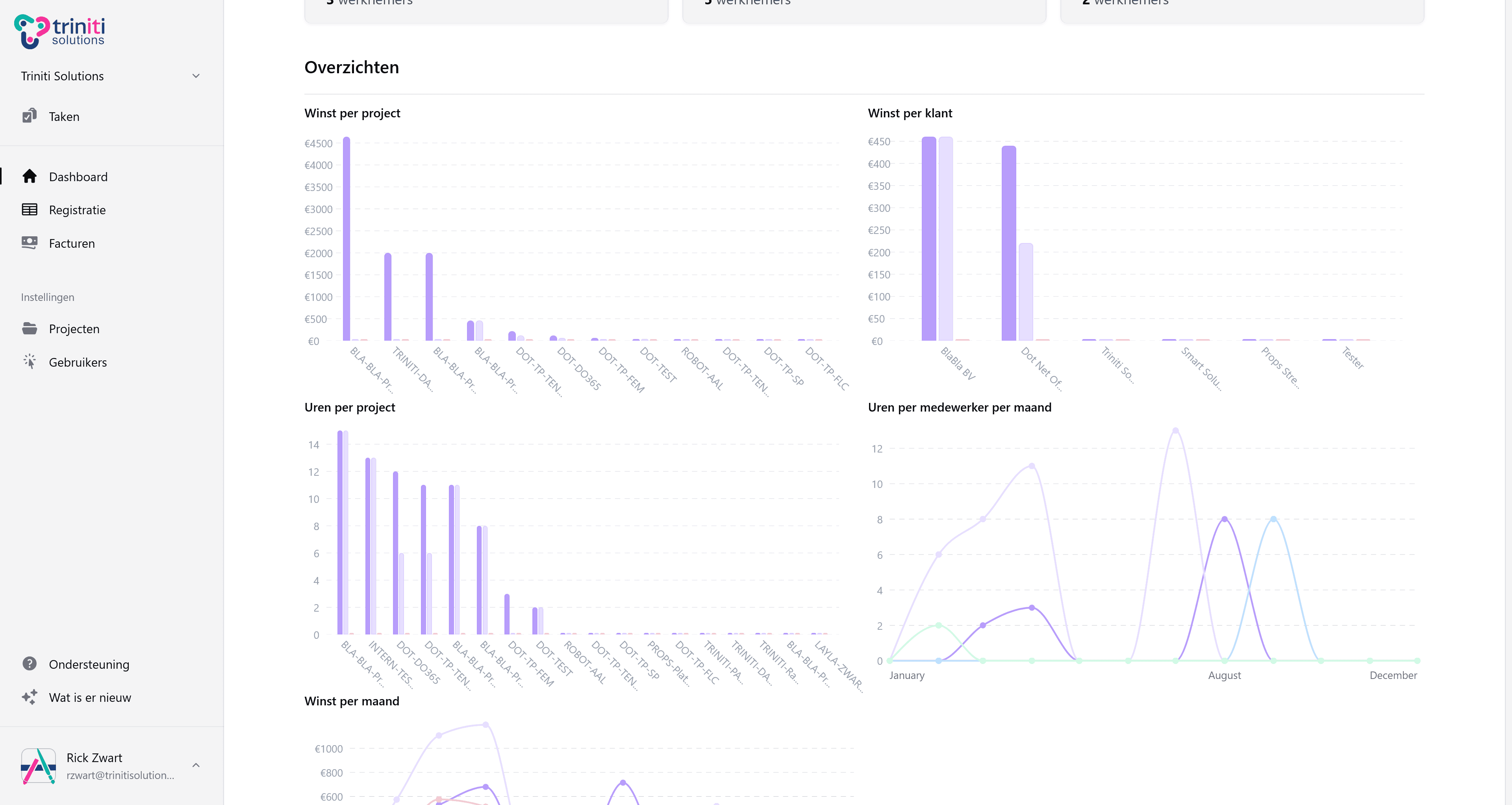Viewport: 1512px width, 805px height.
Task: Click the Taken checklist icon
Action: tap(30, 116)
